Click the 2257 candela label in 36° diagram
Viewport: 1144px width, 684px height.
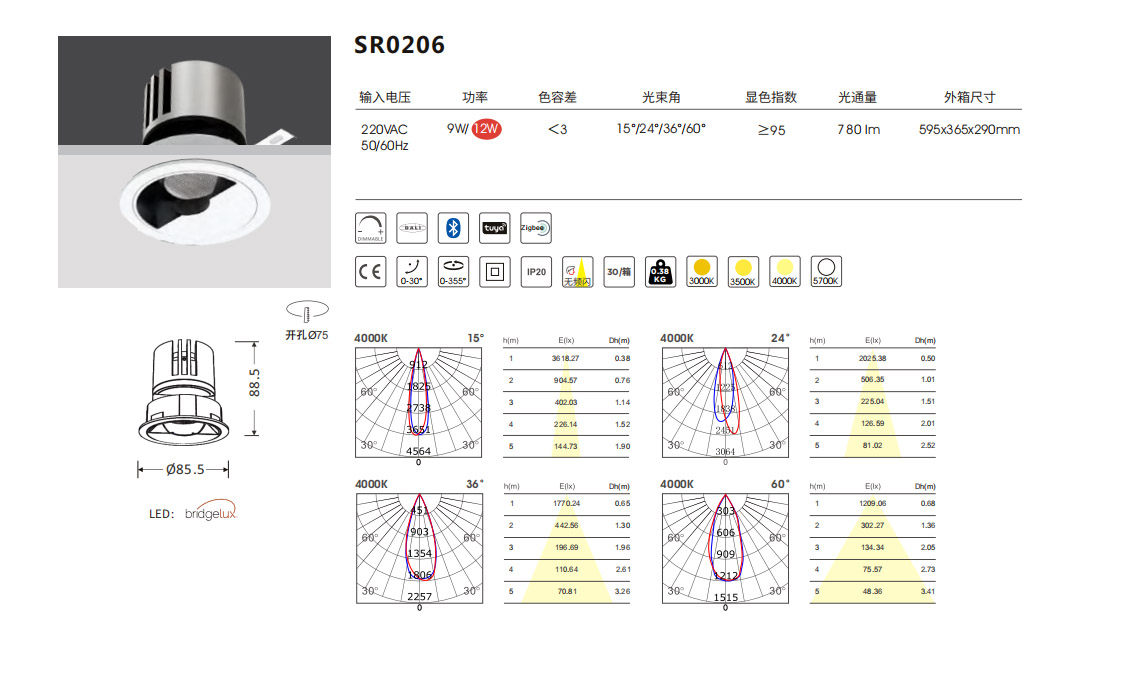tap(420, 596)
